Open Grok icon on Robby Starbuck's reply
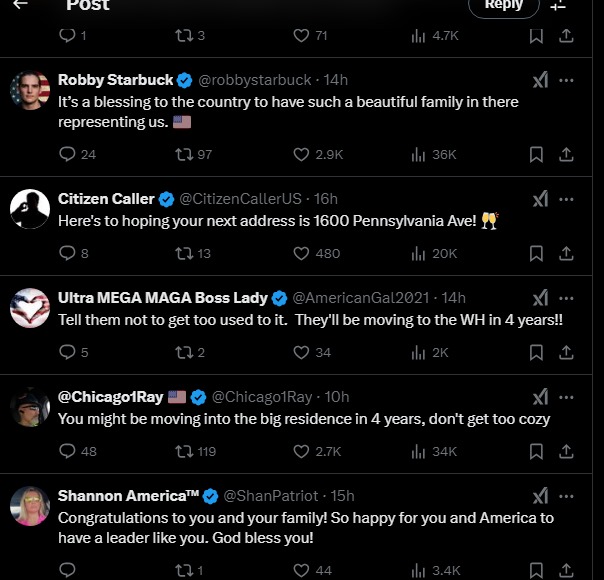This screenshot has height=580, width=604. (539, 80)
